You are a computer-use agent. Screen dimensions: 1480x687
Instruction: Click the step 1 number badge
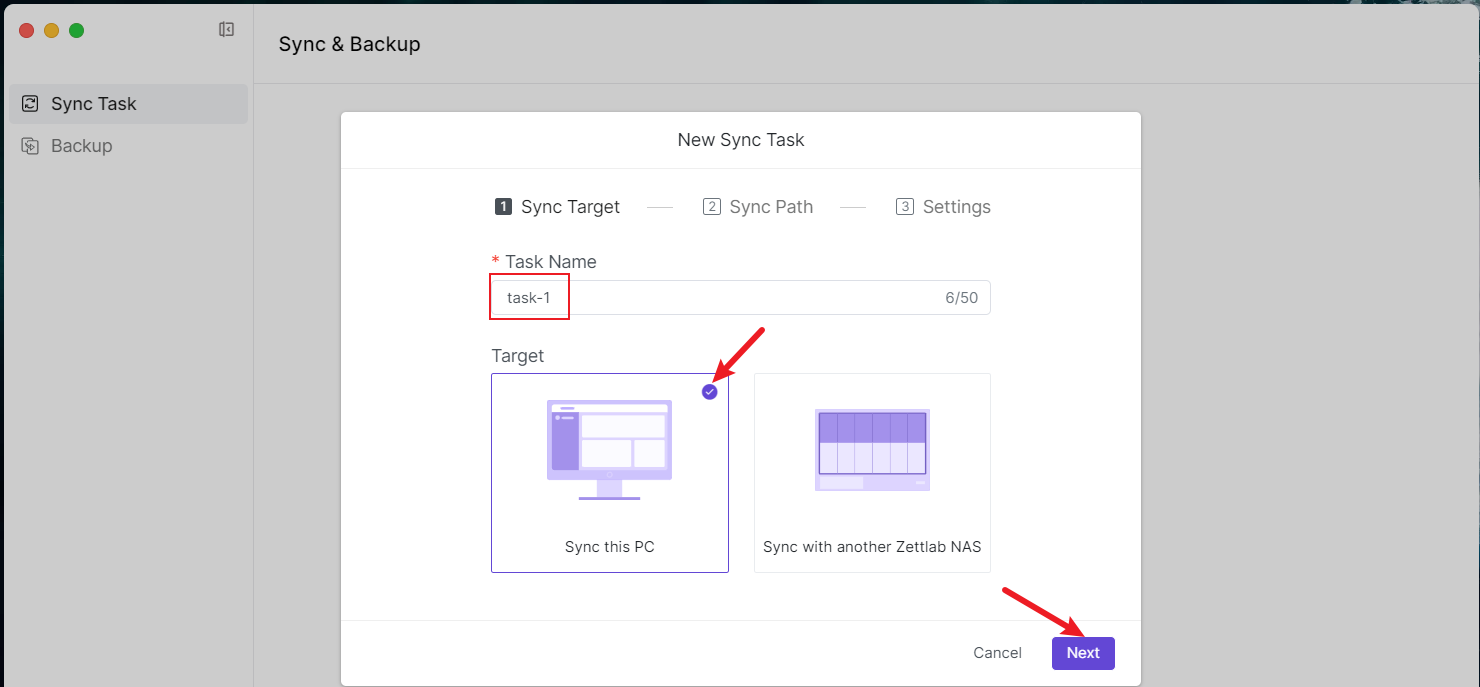click(x=503, y=207)
